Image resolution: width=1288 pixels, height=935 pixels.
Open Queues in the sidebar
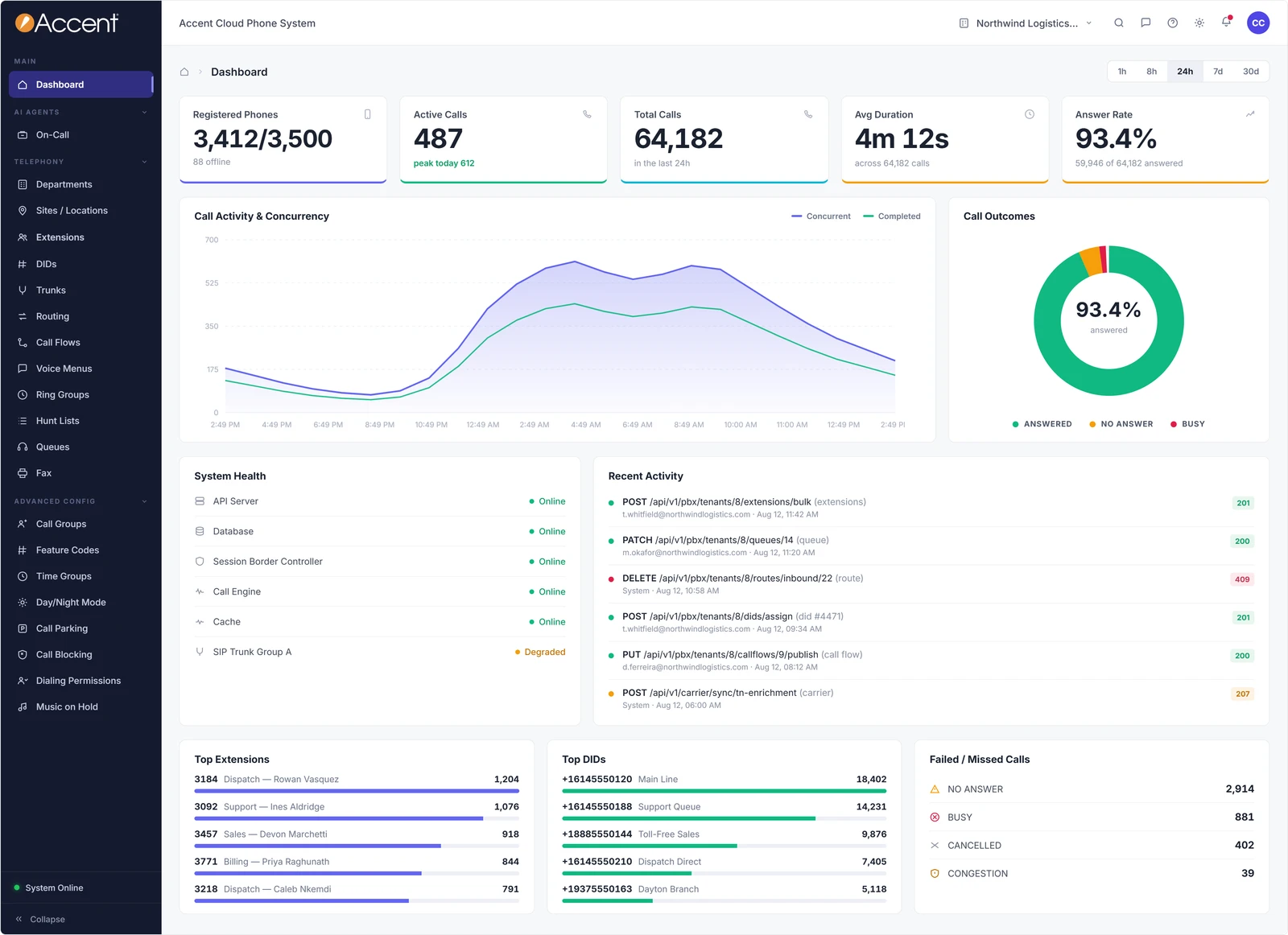point(80,447)
